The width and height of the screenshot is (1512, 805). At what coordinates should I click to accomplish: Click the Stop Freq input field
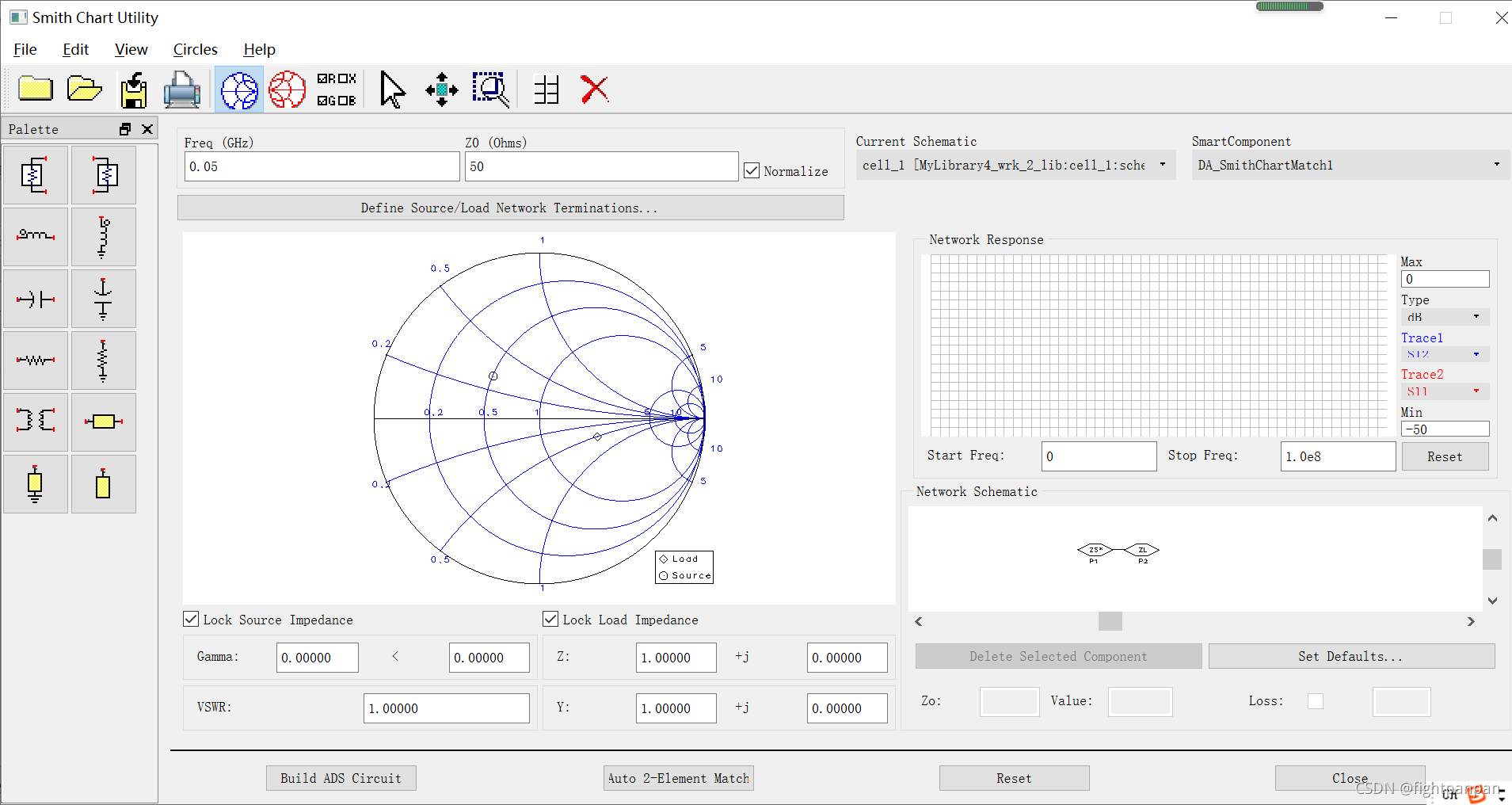1338,456
